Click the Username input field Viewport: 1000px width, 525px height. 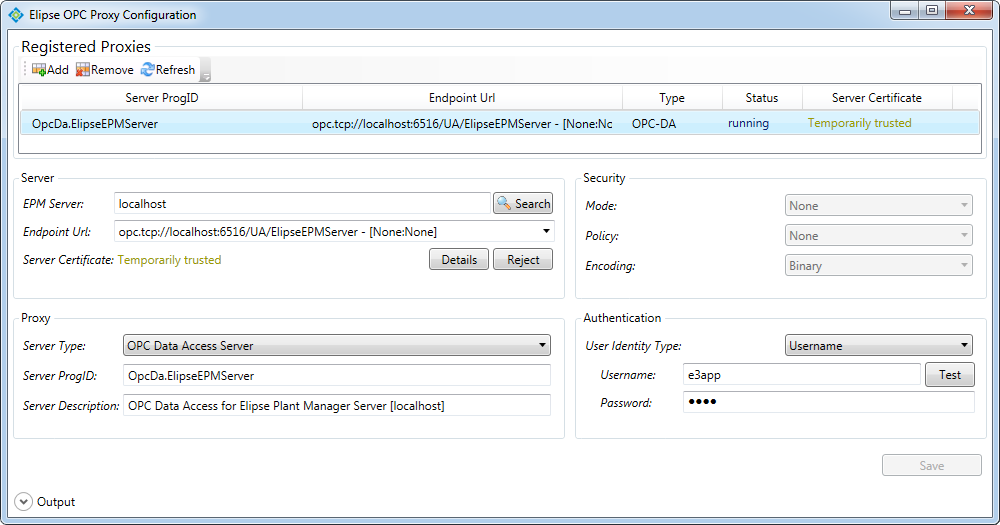(x=800, y=375)
